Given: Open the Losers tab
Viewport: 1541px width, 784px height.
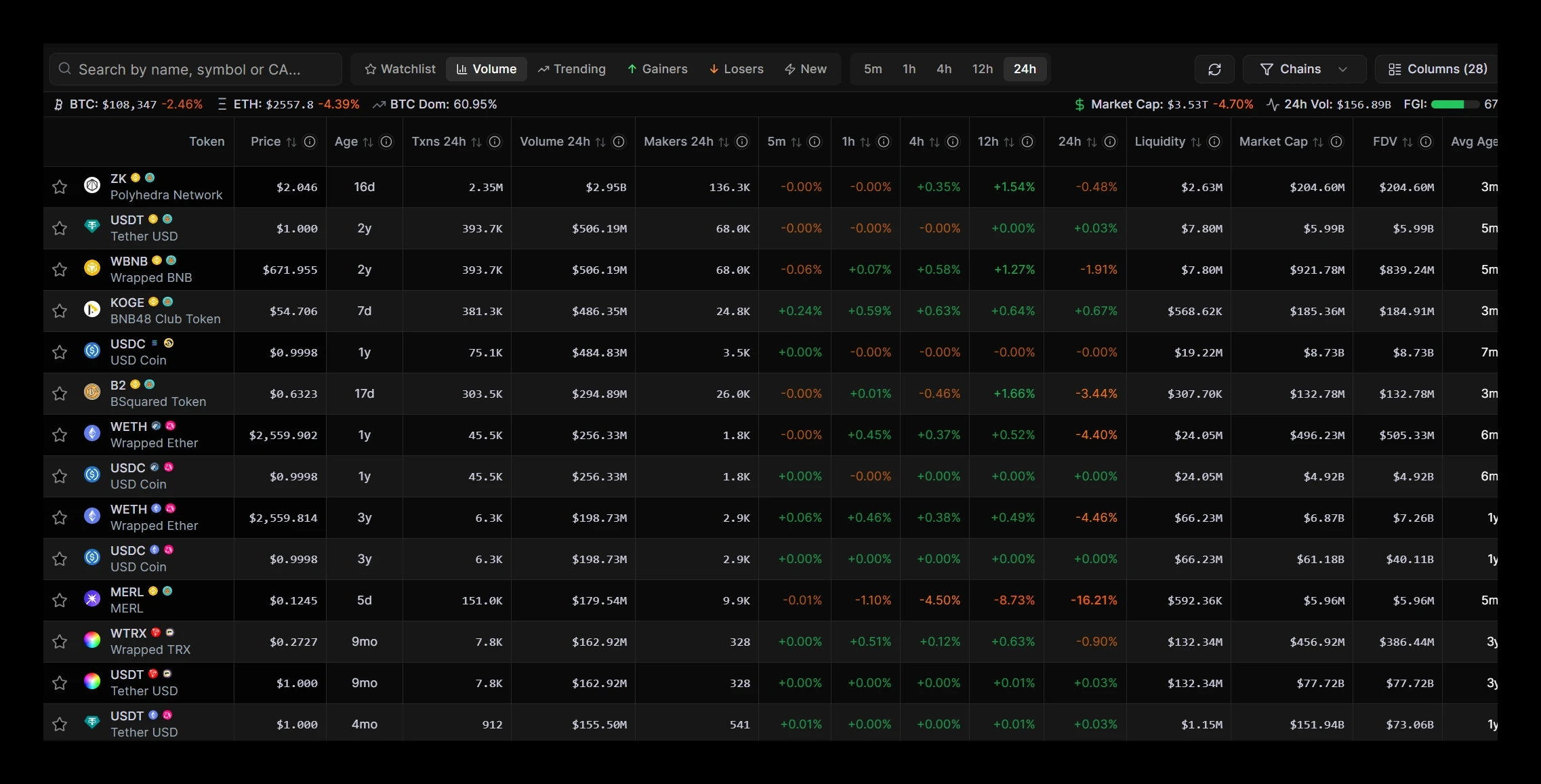Looking at the screenshot, I should click(737, 69).
